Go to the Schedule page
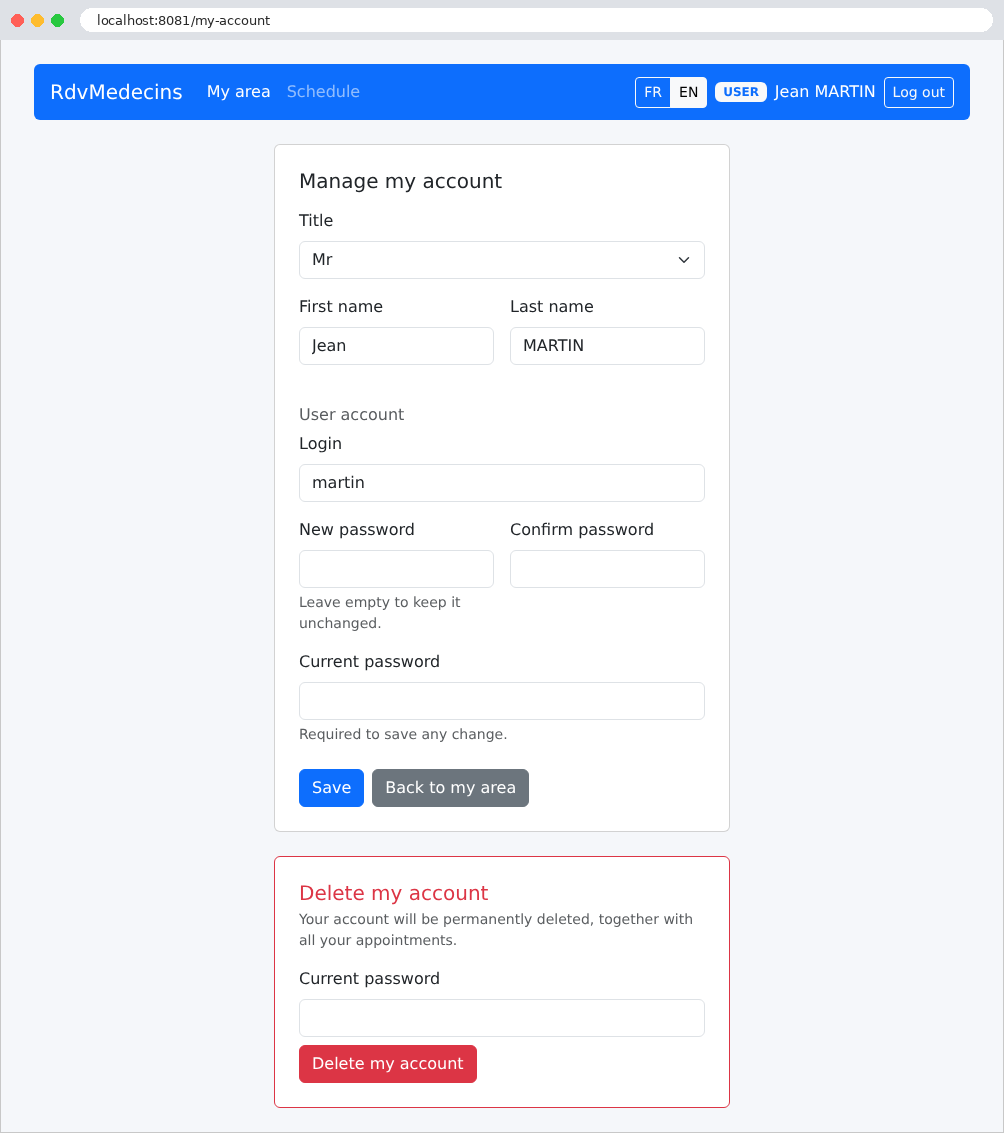This screenshot has height=1133, width=1004. point(323,92)
